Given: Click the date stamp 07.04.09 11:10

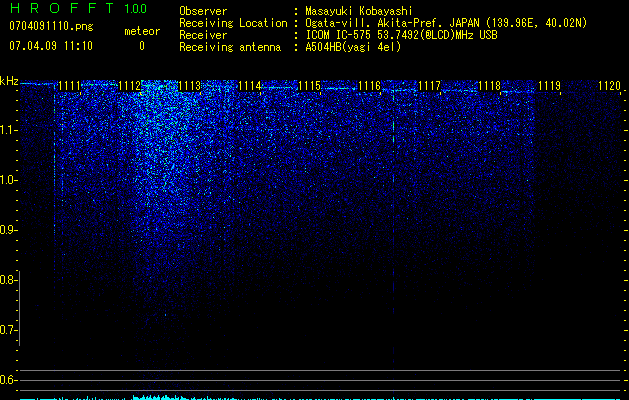Looking at the screenshot, I should click(x=51, y=46).
